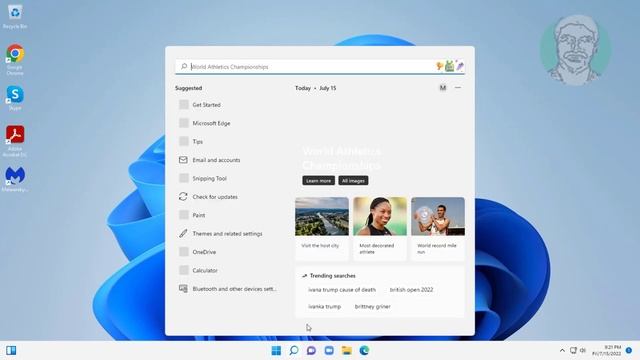Open the clock and date flyout
This screenshot has height=360, width=640.
coord(607,350)
